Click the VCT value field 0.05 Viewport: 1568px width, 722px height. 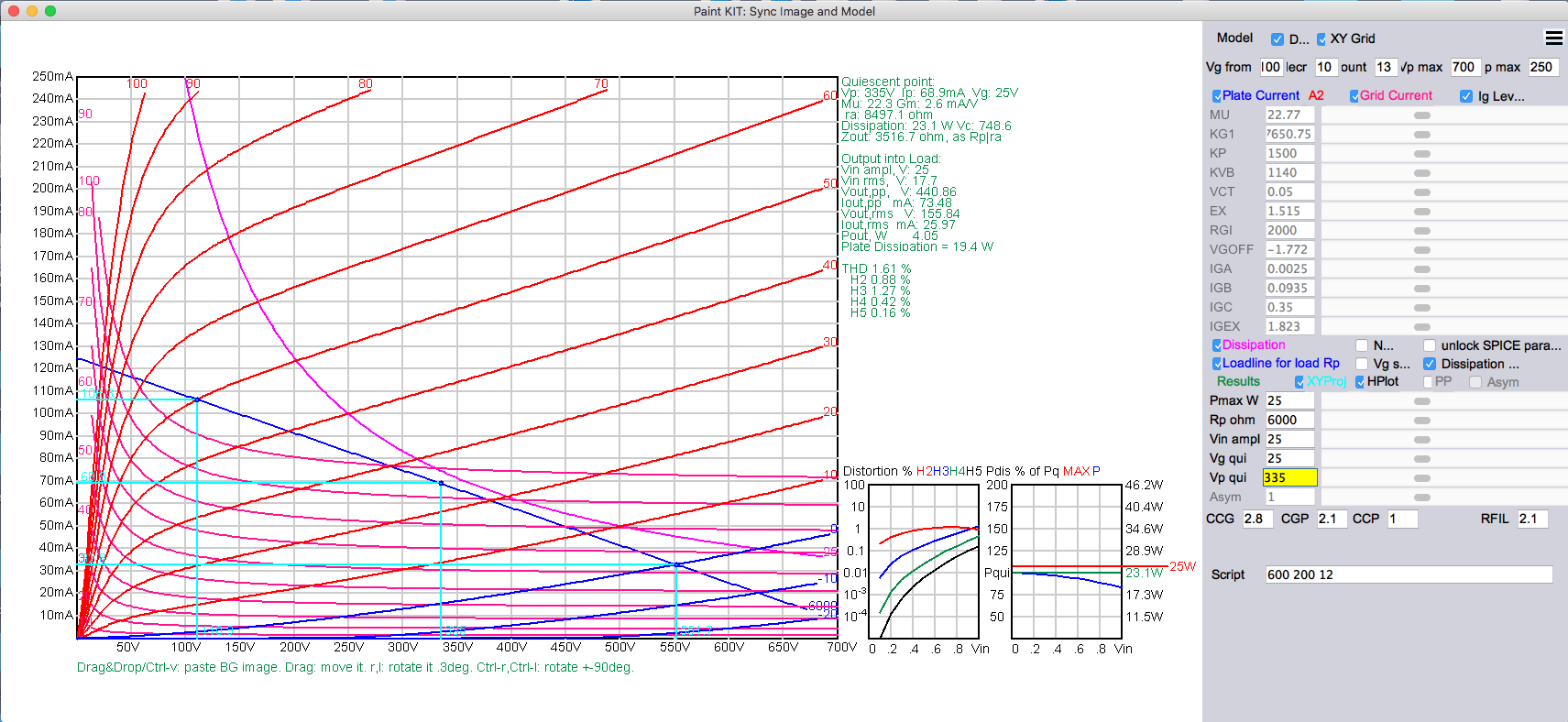[x=1289, y=191]
